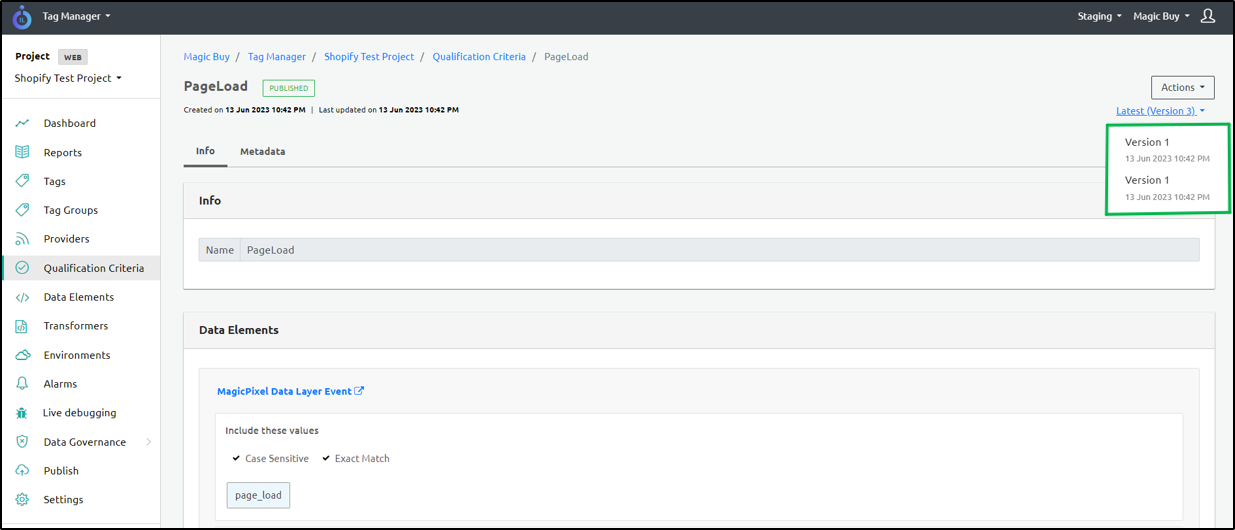Screen dimensions: 1235x530
Task: Click the page_load value chip
Action: coord(258,495)
